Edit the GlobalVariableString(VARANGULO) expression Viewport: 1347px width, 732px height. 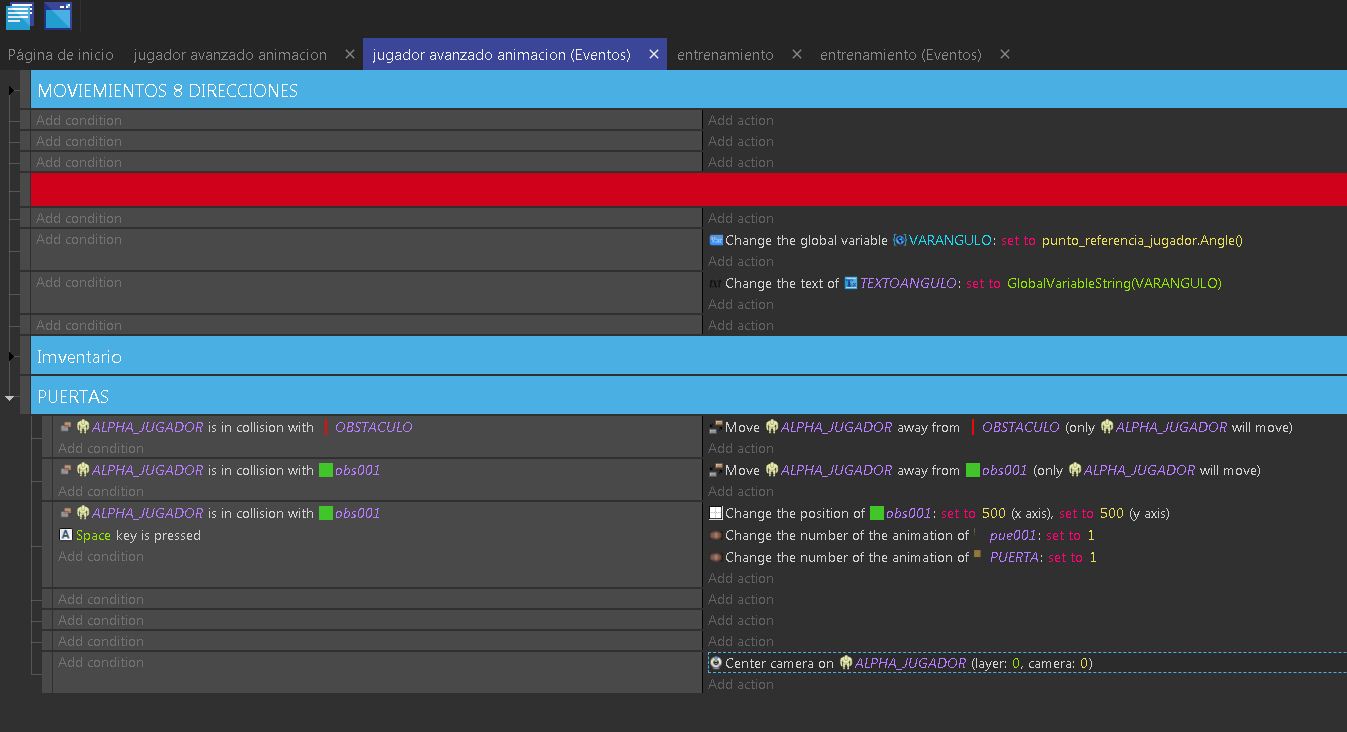tap(1114, 284)
